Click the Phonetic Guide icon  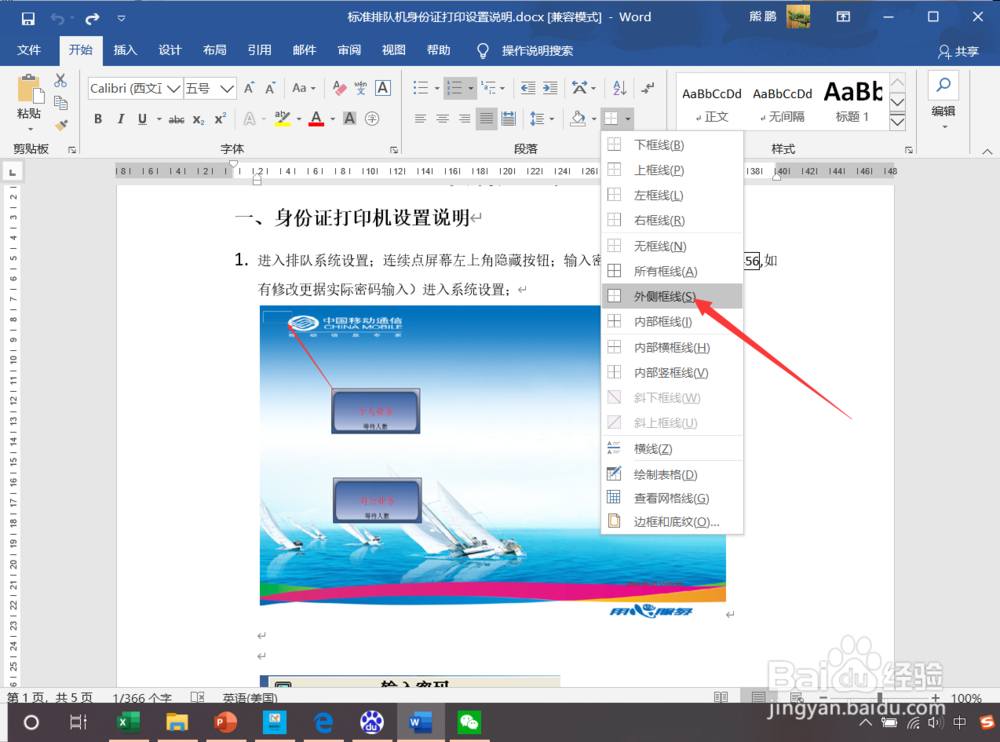point(362,89)
